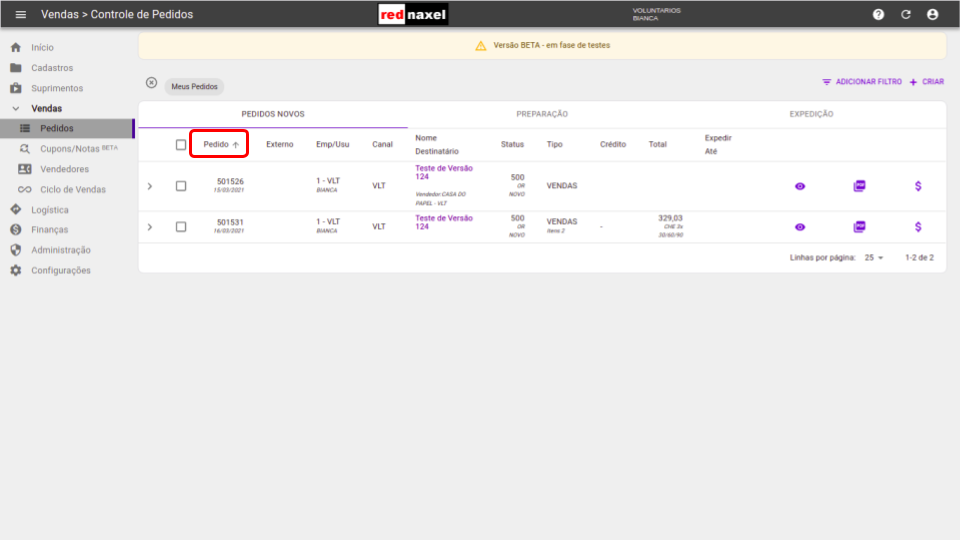Click the dollar payment icon for order 501526
Image resolution: width=960 pixels, height=540 pixels.
[x=918, y=186]
